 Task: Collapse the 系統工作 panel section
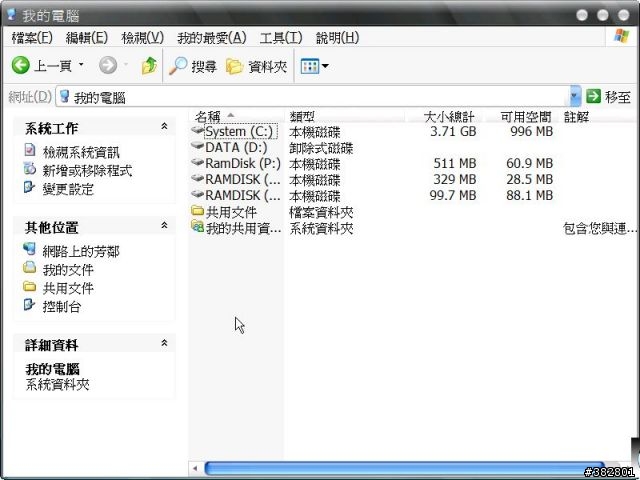click(164, 126)
